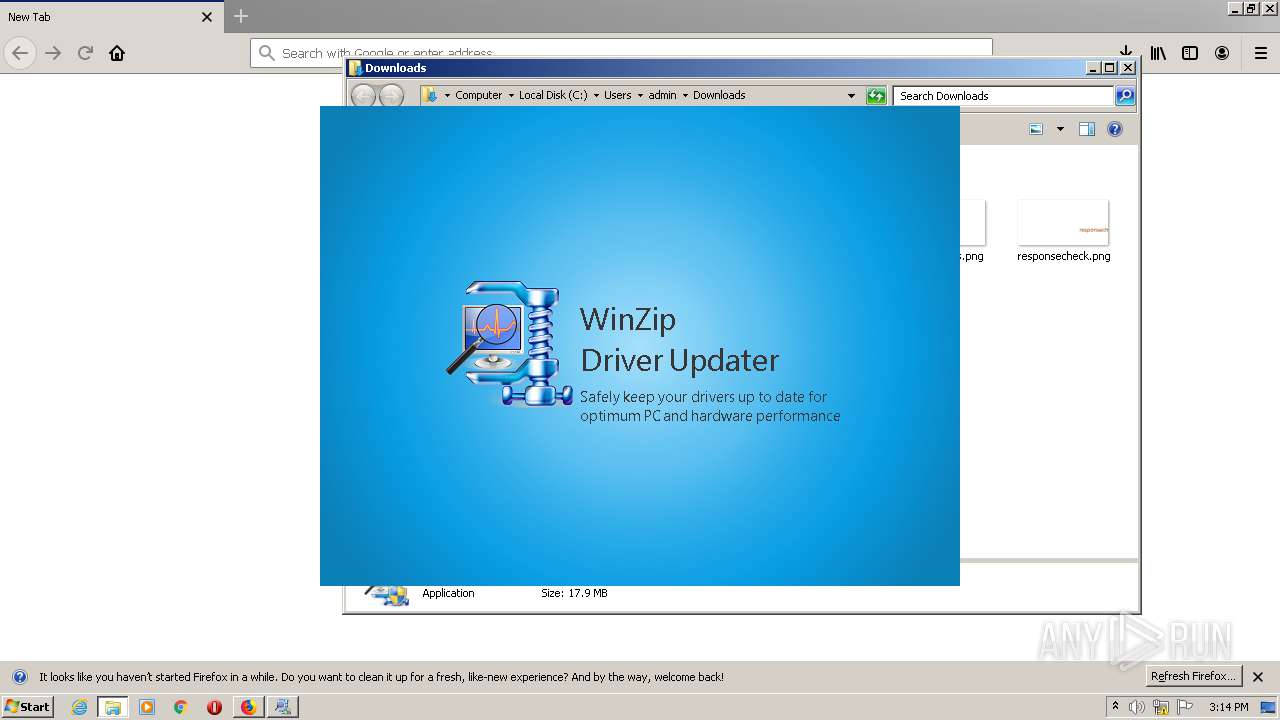The height and width of the screenshot is (720, 1280).
Task: Focus the Firefox address bar
Action: pyautogui.click(x=621, y=53)
